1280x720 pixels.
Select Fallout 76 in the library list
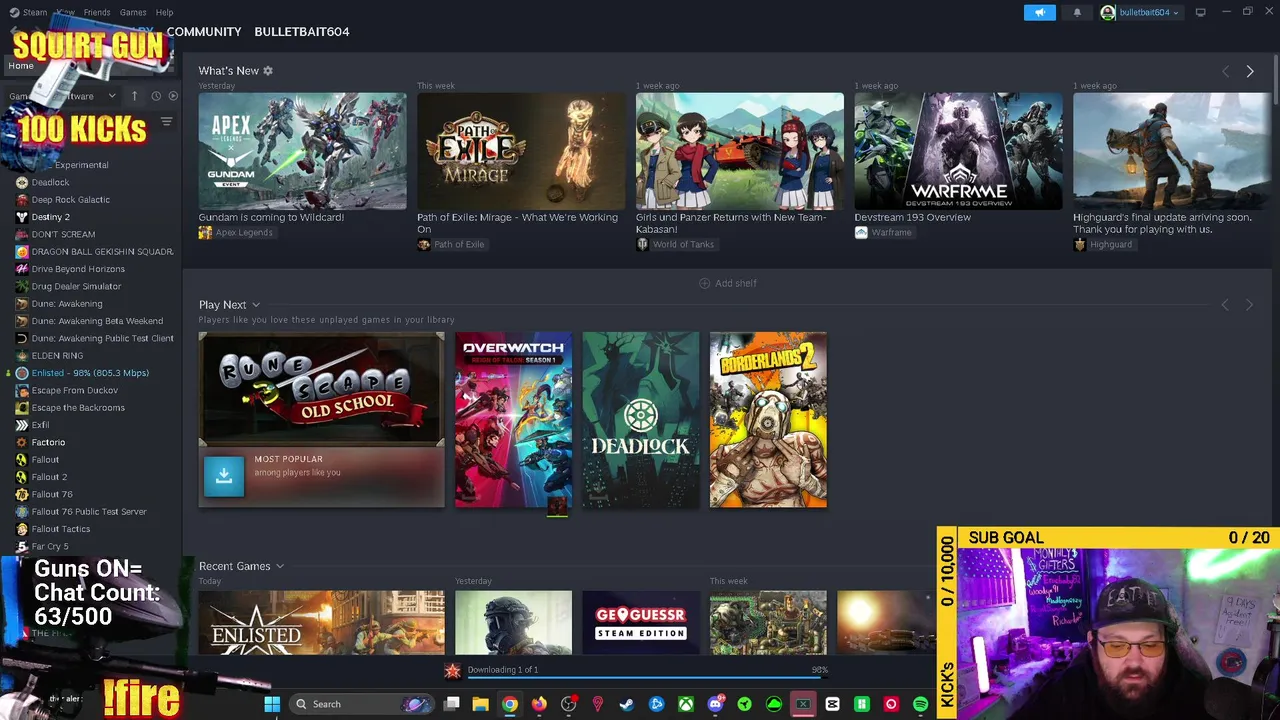tap(52, 494)
